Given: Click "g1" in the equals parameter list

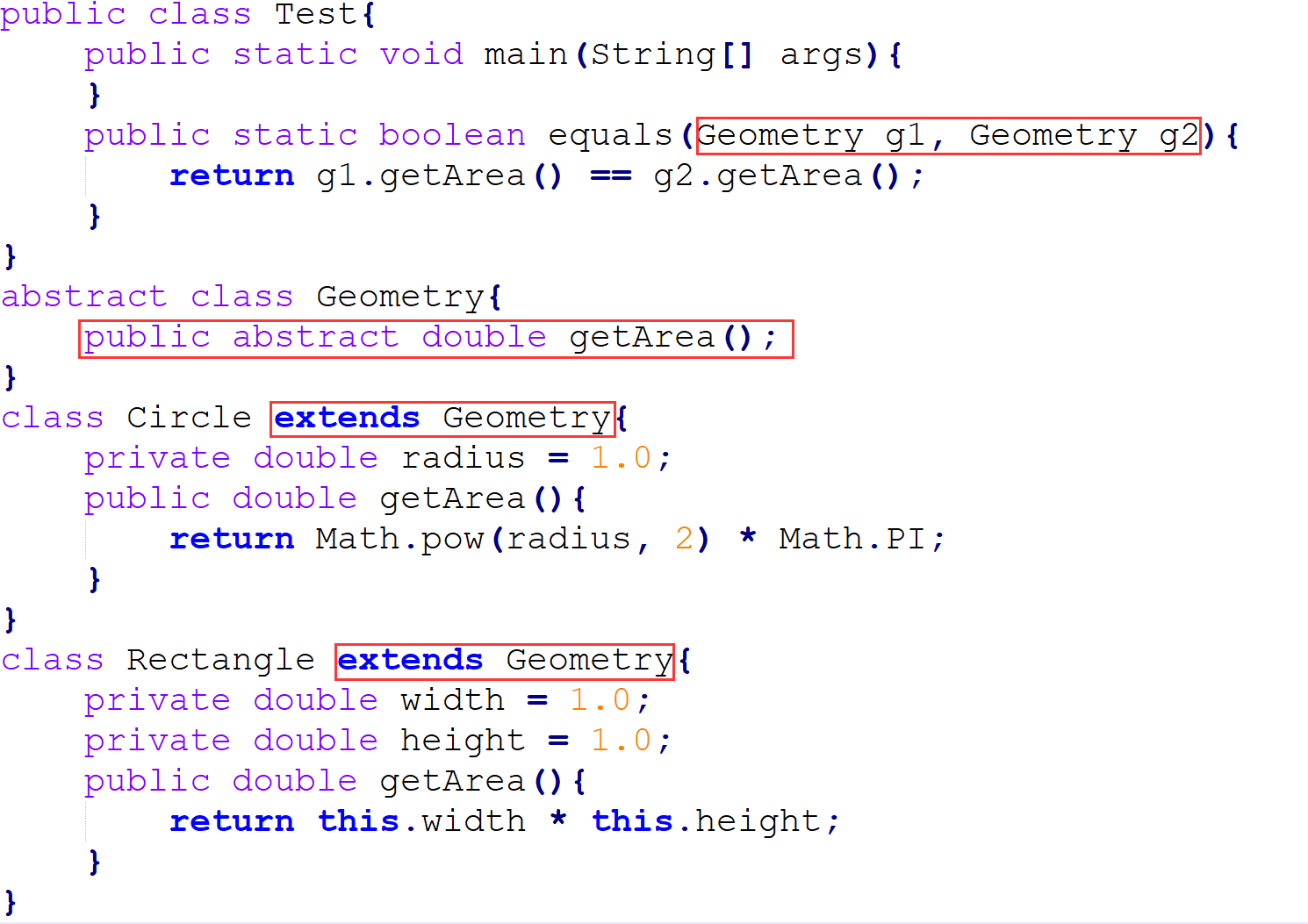Looking at the screenshot, I should pyautogui.click(x=904, y=136).
